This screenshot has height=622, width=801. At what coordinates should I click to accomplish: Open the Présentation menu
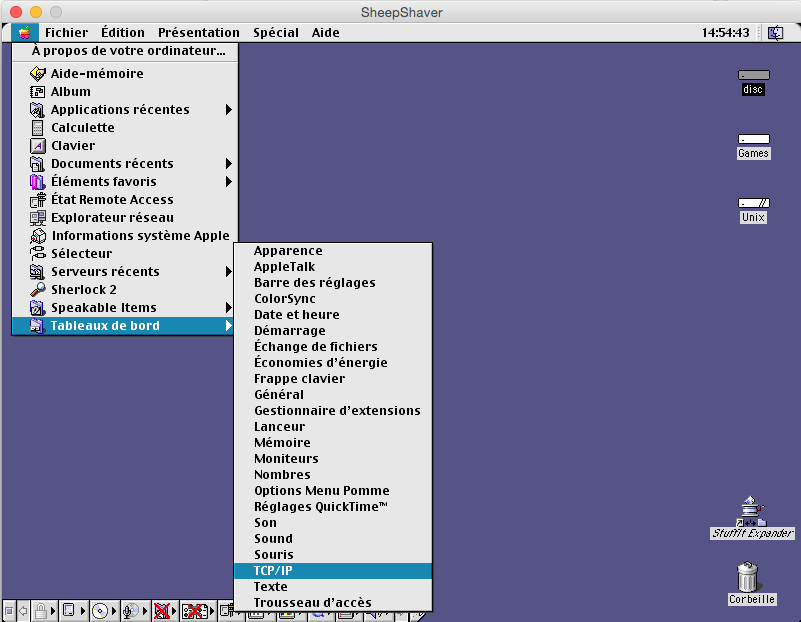click(x=199, y=33)
